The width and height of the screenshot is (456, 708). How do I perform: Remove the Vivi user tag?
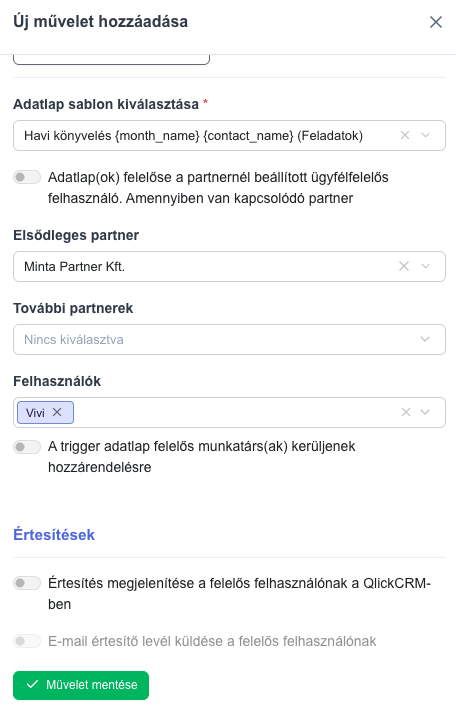[57, 412]
